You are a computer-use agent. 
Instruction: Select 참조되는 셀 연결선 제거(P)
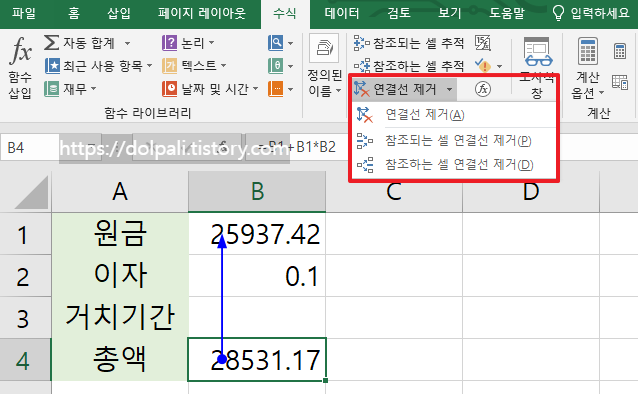click(454, 140)
